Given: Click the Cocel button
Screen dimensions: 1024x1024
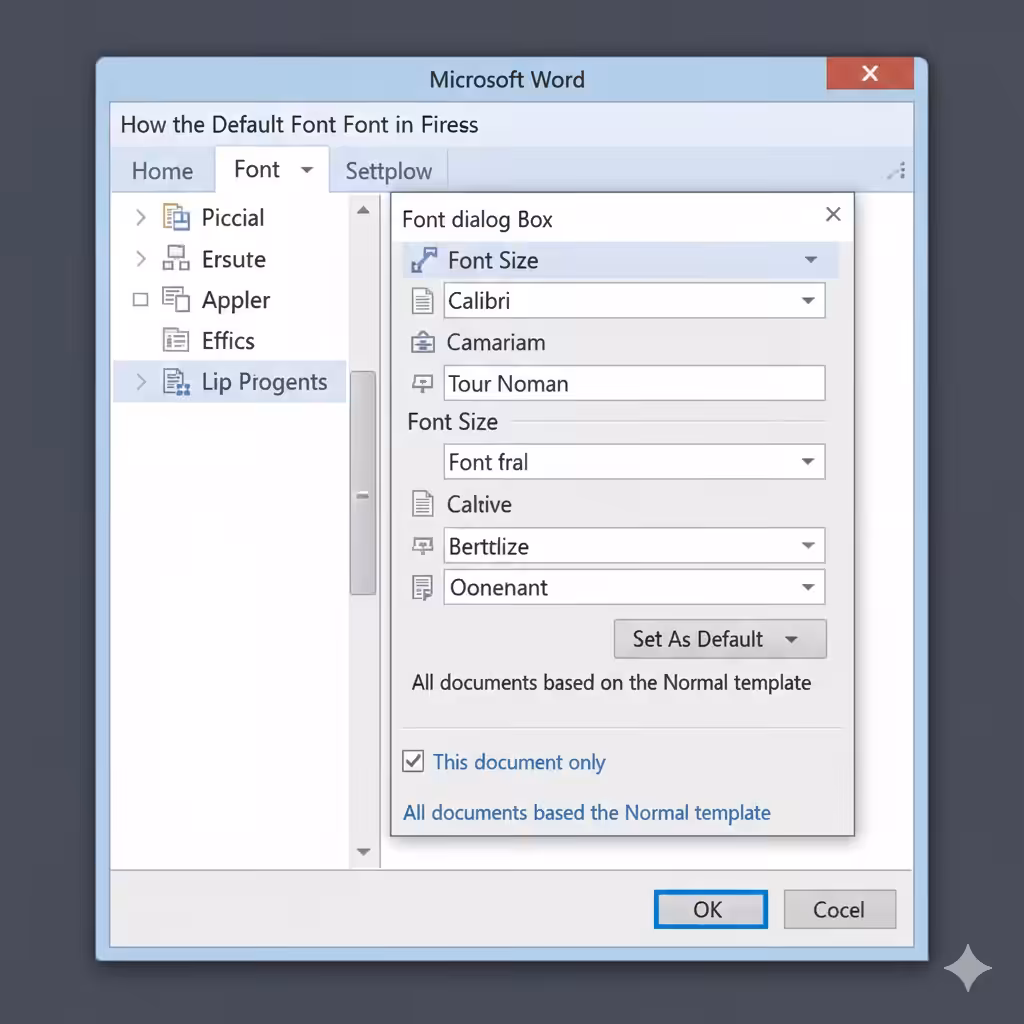Looking at the screenshot, I should click(839, 909).
